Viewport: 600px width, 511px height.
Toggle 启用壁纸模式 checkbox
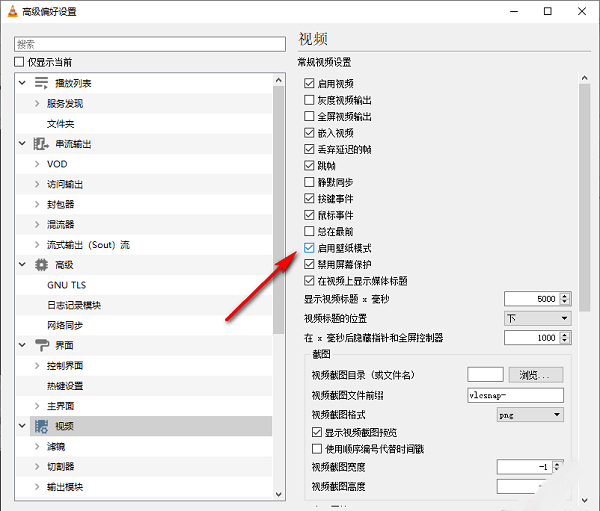click(x=309, y=248)
